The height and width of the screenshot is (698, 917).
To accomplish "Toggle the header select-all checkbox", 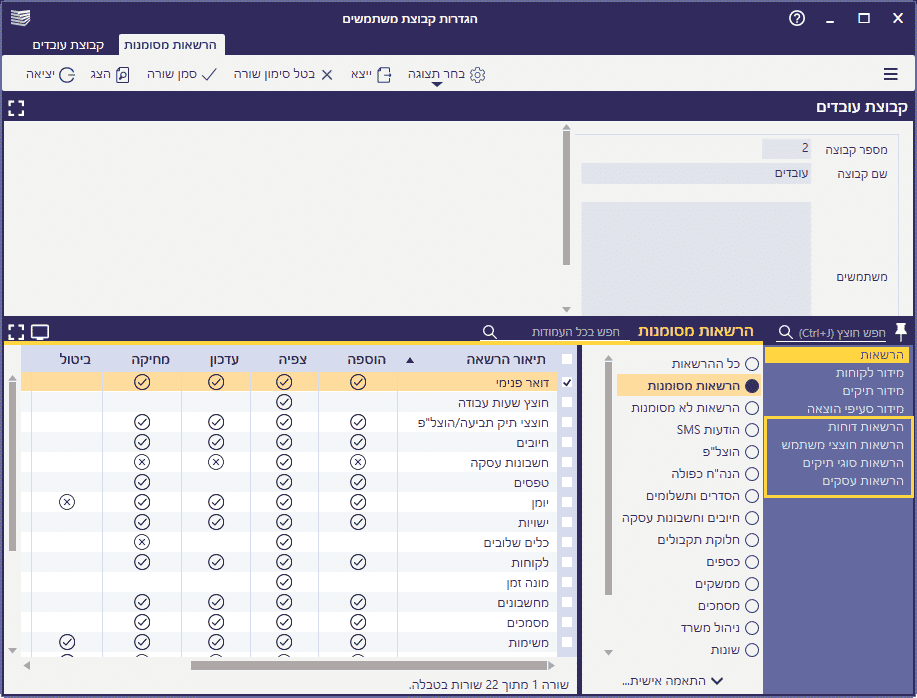I will [566, 359].
